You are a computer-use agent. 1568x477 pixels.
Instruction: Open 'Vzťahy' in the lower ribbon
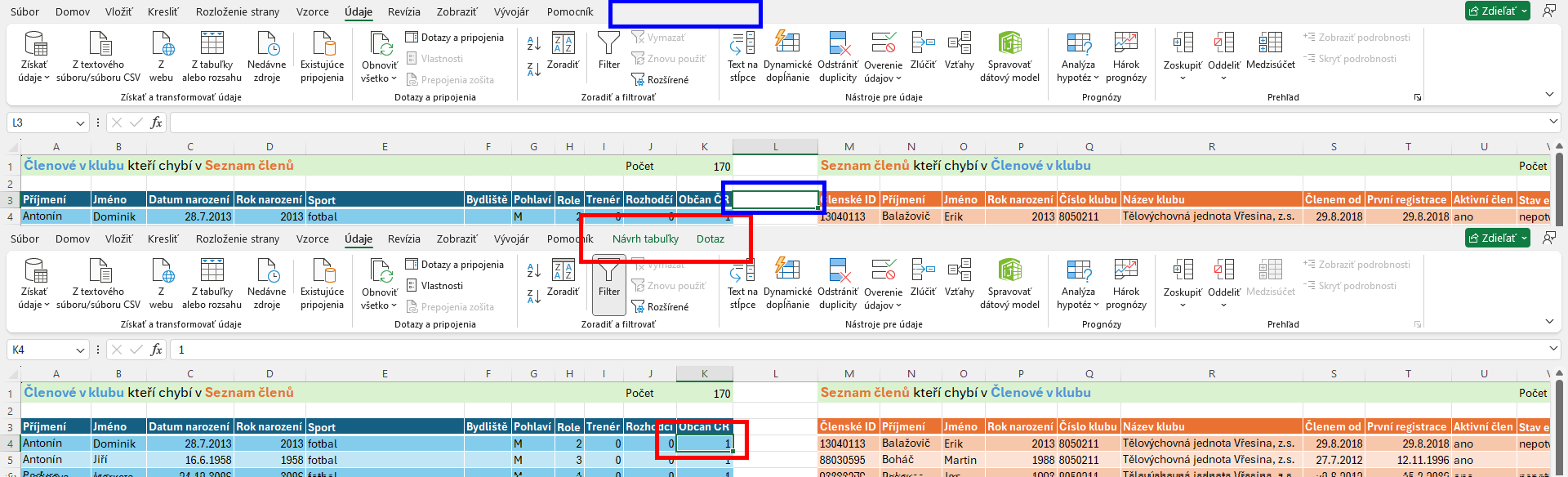[x=959, y=278]
